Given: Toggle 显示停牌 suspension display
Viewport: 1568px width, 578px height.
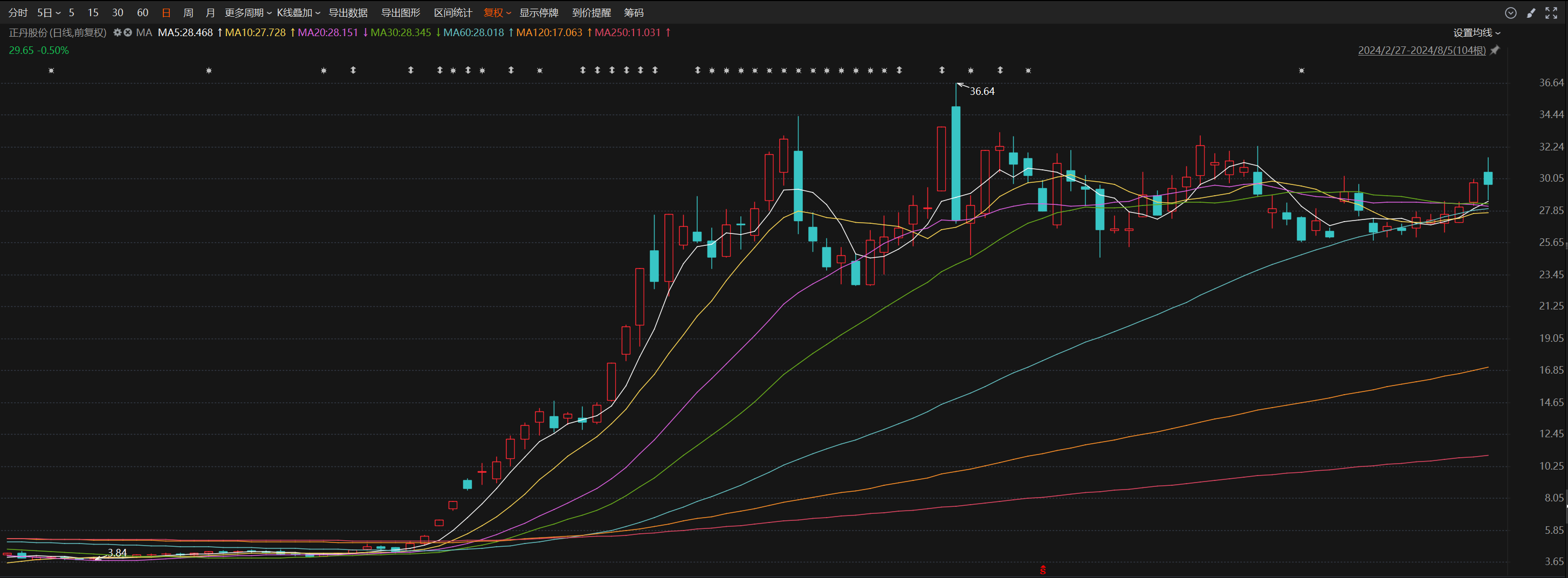Looking at the screenshot, I should click(539, 13).
